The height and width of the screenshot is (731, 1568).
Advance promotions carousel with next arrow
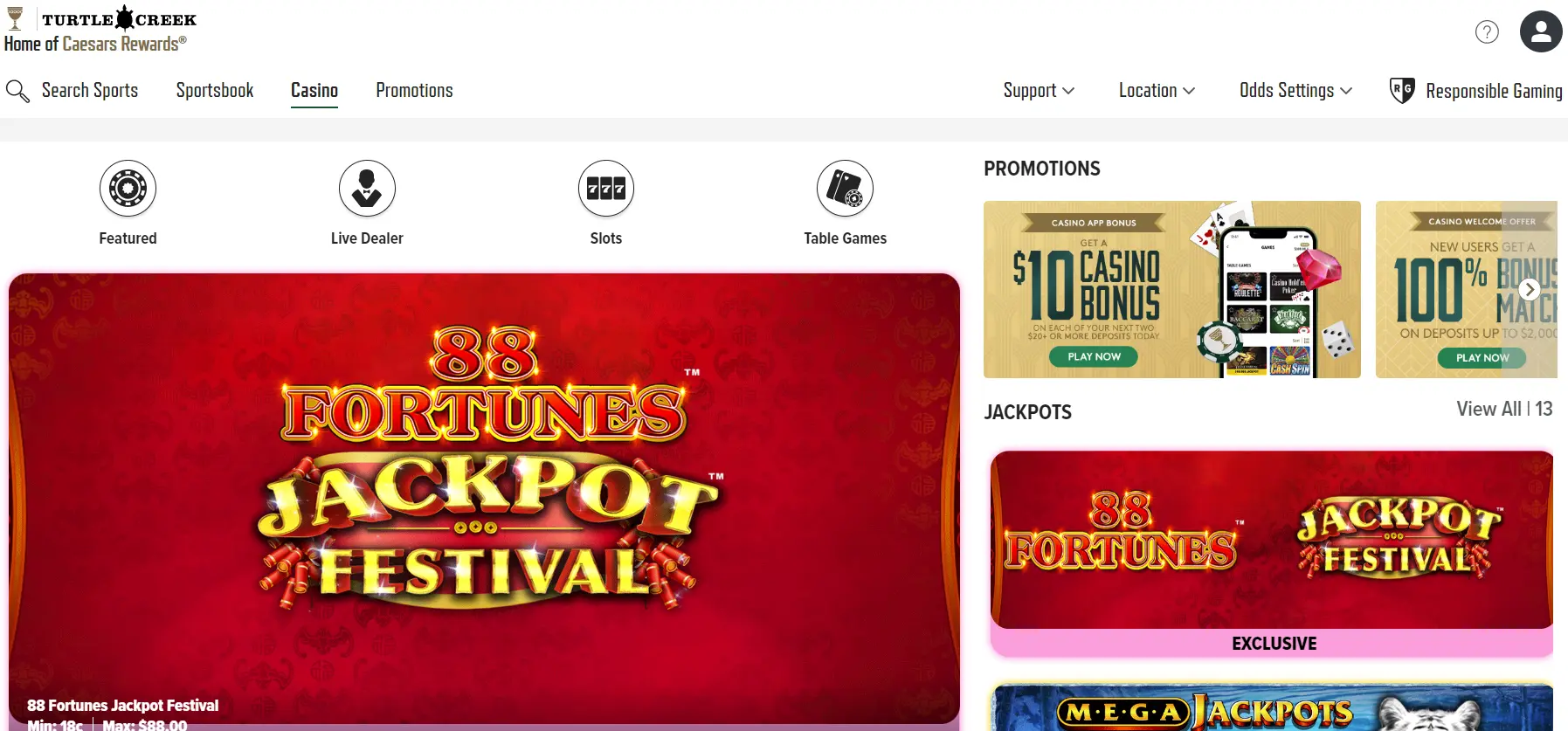(x=1529, y=289)
